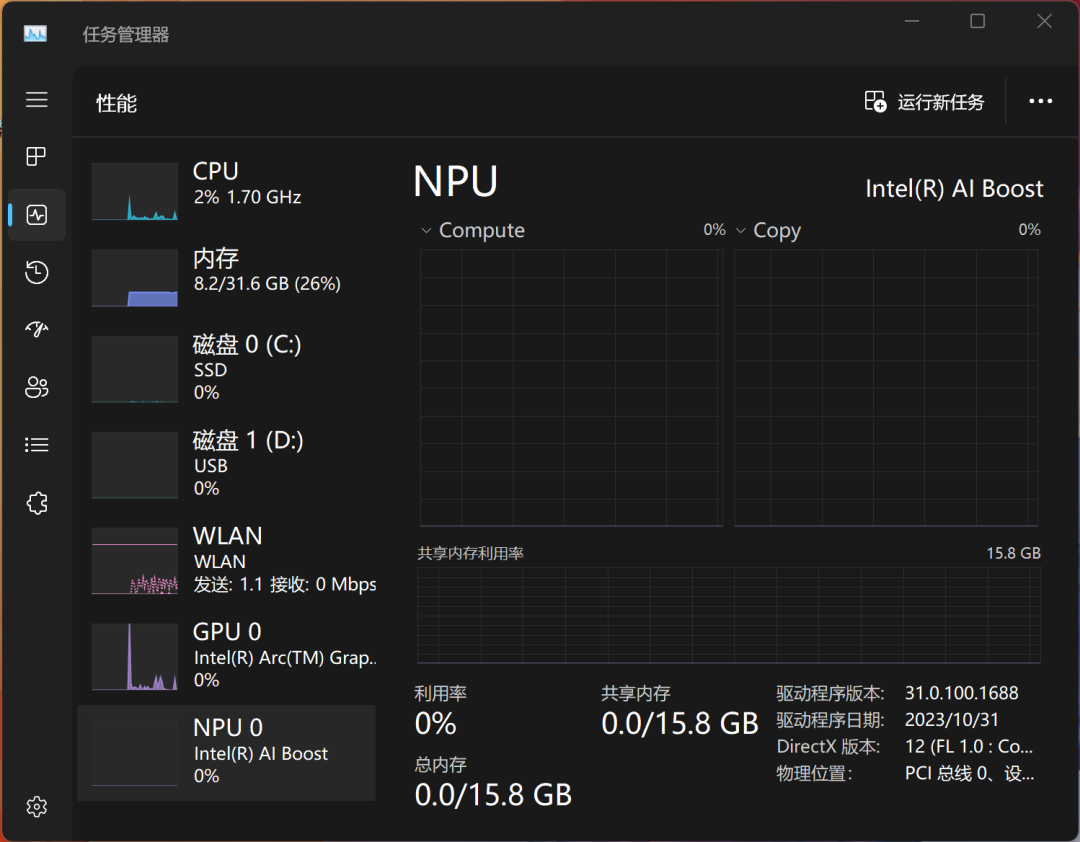This screenshot has height=842, width=1080.
Task: Open Task Manager settings gear
Action: [37, 807]
